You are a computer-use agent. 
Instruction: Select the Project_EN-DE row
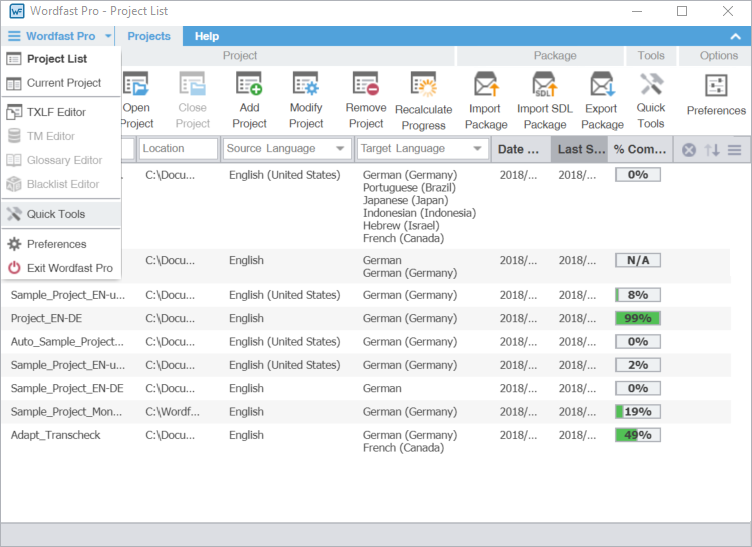366,318
